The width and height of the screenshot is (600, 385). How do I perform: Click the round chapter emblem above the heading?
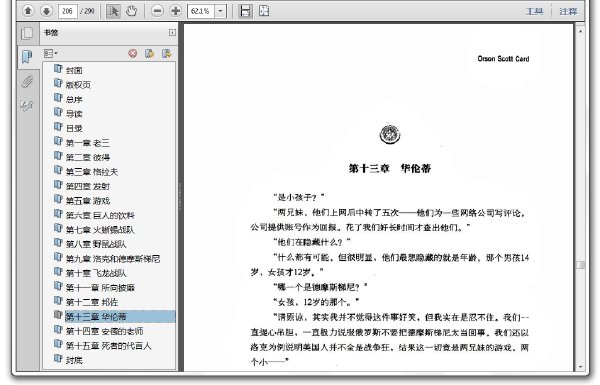[x=390, y=135]
